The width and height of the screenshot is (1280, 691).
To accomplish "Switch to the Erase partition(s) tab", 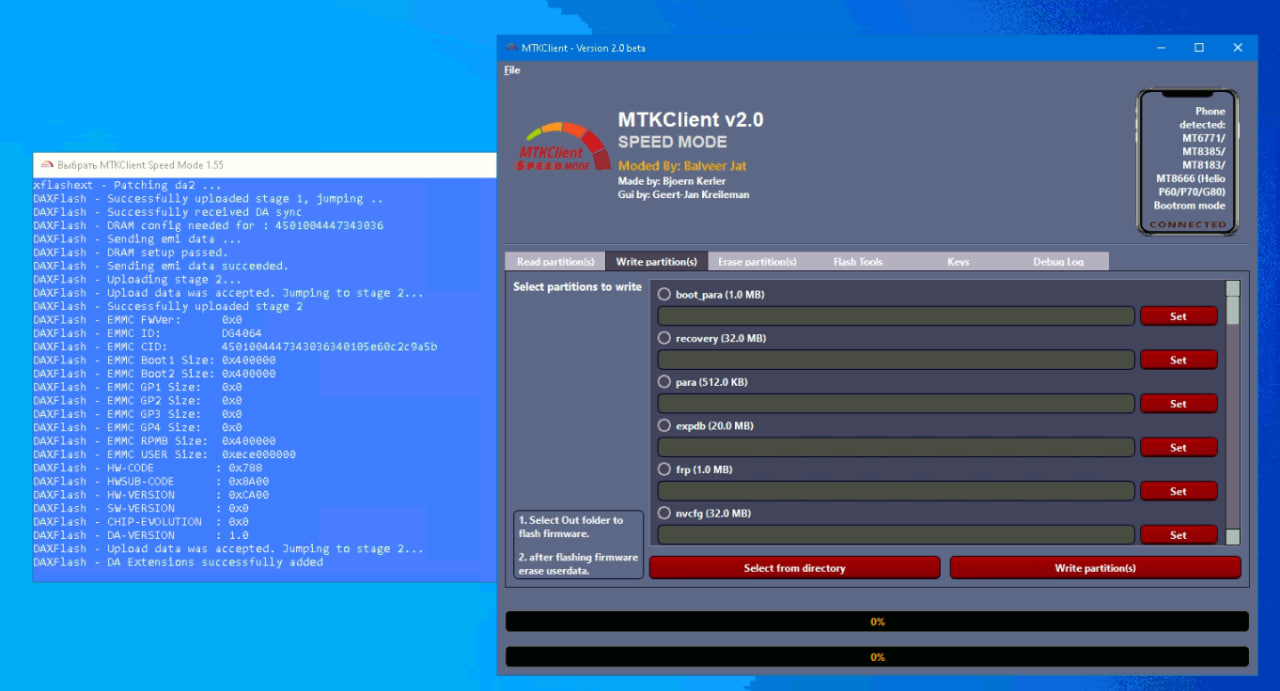I will tap(757, 262).
